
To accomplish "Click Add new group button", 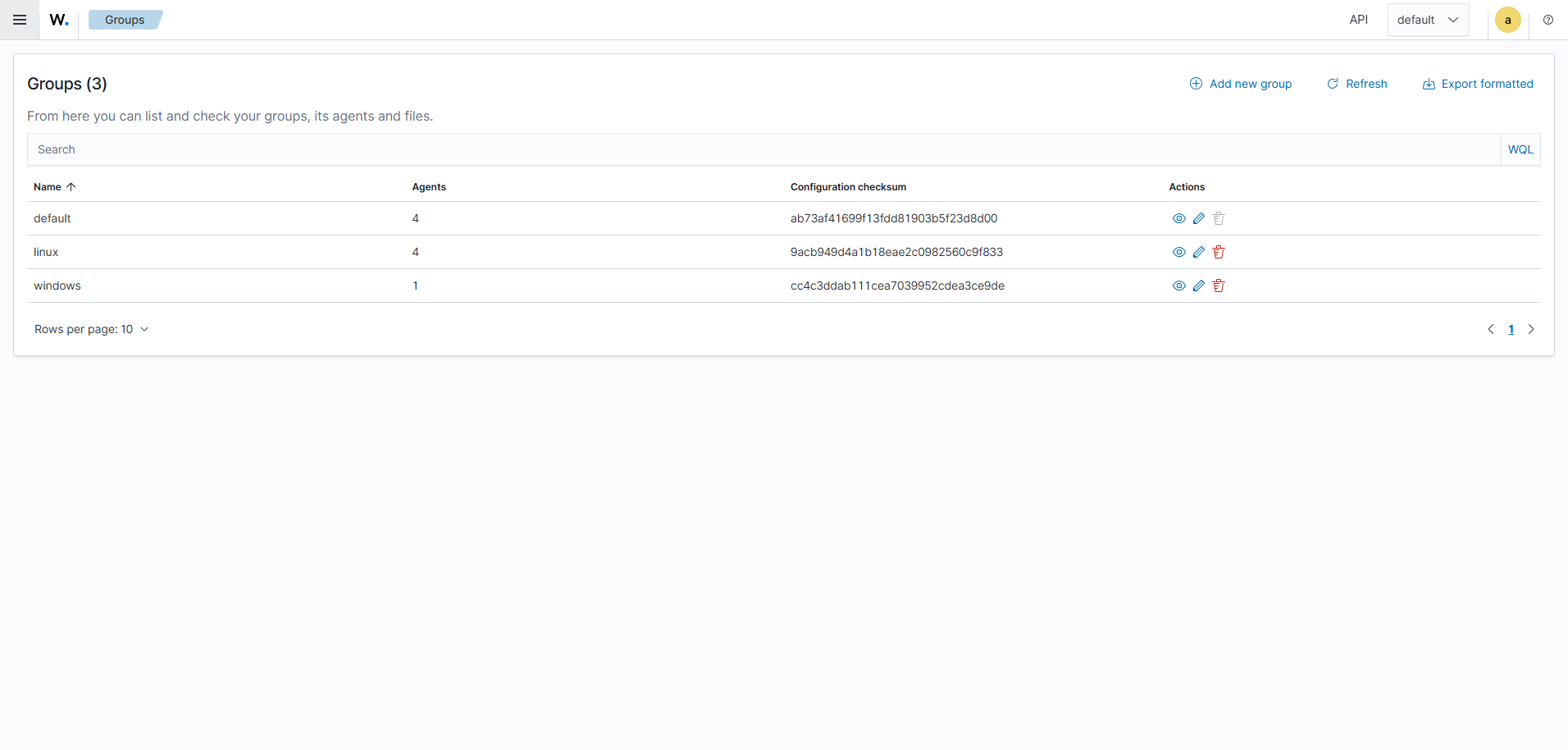I will coord(1241,84).
